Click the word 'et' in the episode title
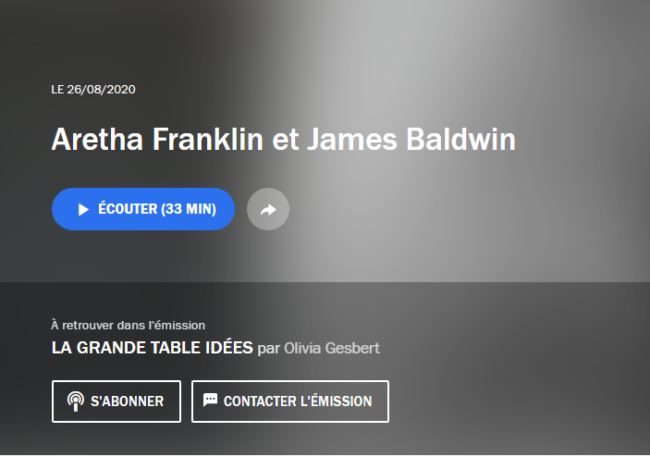 tap(285, 139)
